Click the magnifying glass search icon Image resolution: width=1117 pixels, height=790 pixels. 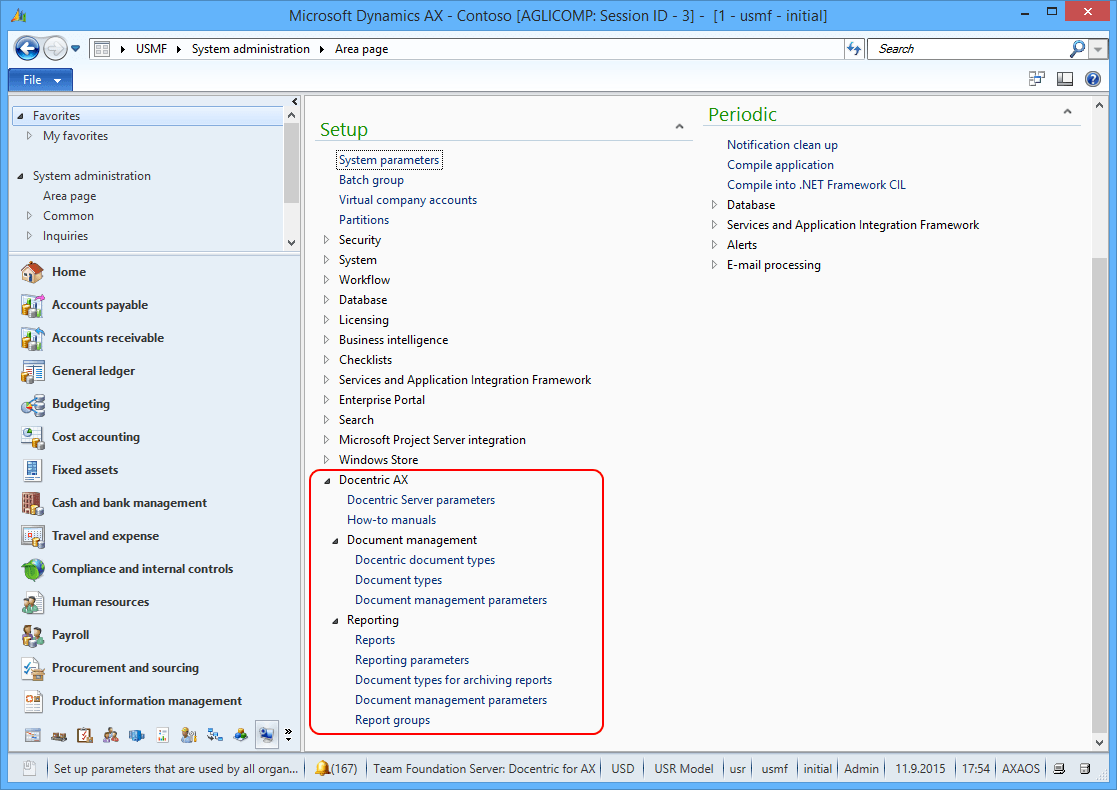[1077, 48]
